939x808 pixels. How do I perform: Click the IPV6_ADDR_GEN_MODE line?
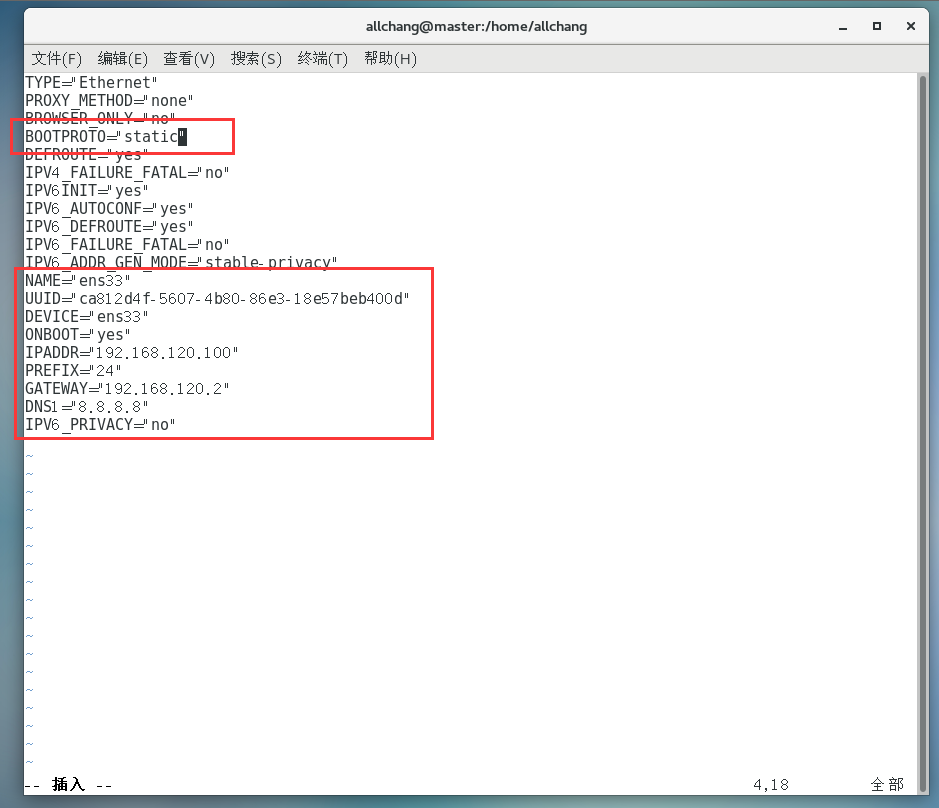click(x=181, y=262)
